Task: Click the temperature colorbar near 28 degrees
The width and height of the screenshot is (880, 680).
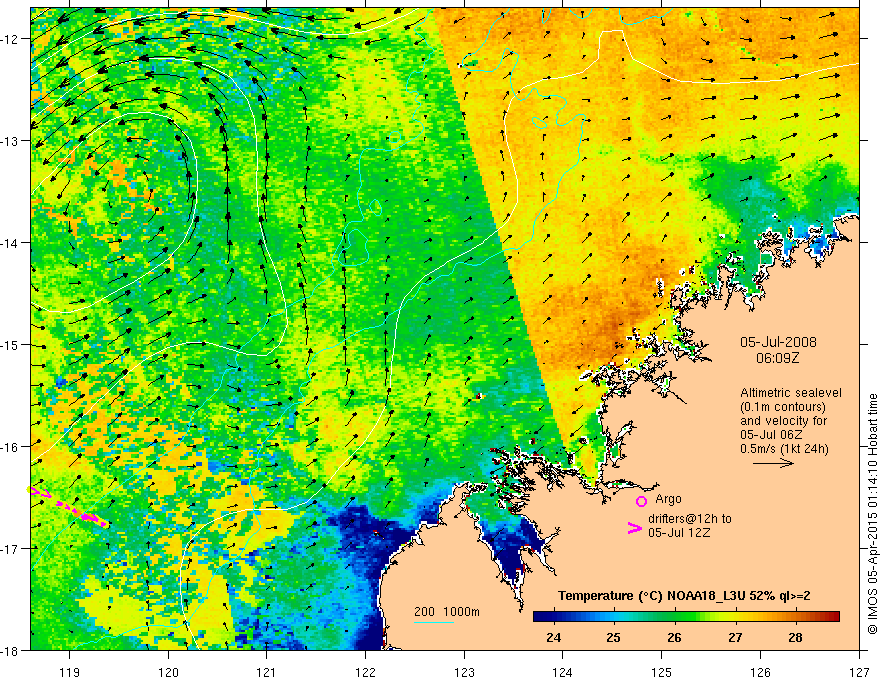Action: [x=795, y=617]
